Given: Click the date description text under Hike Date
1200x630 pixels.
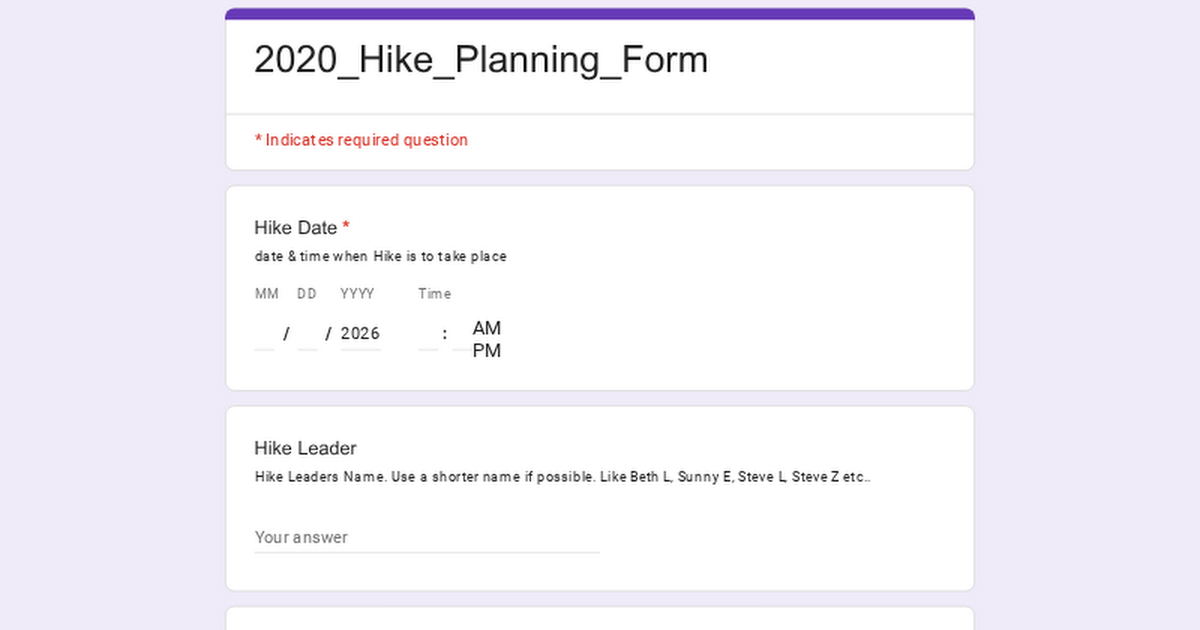Looking at the screenshot, I should click(x=380, y=256).
